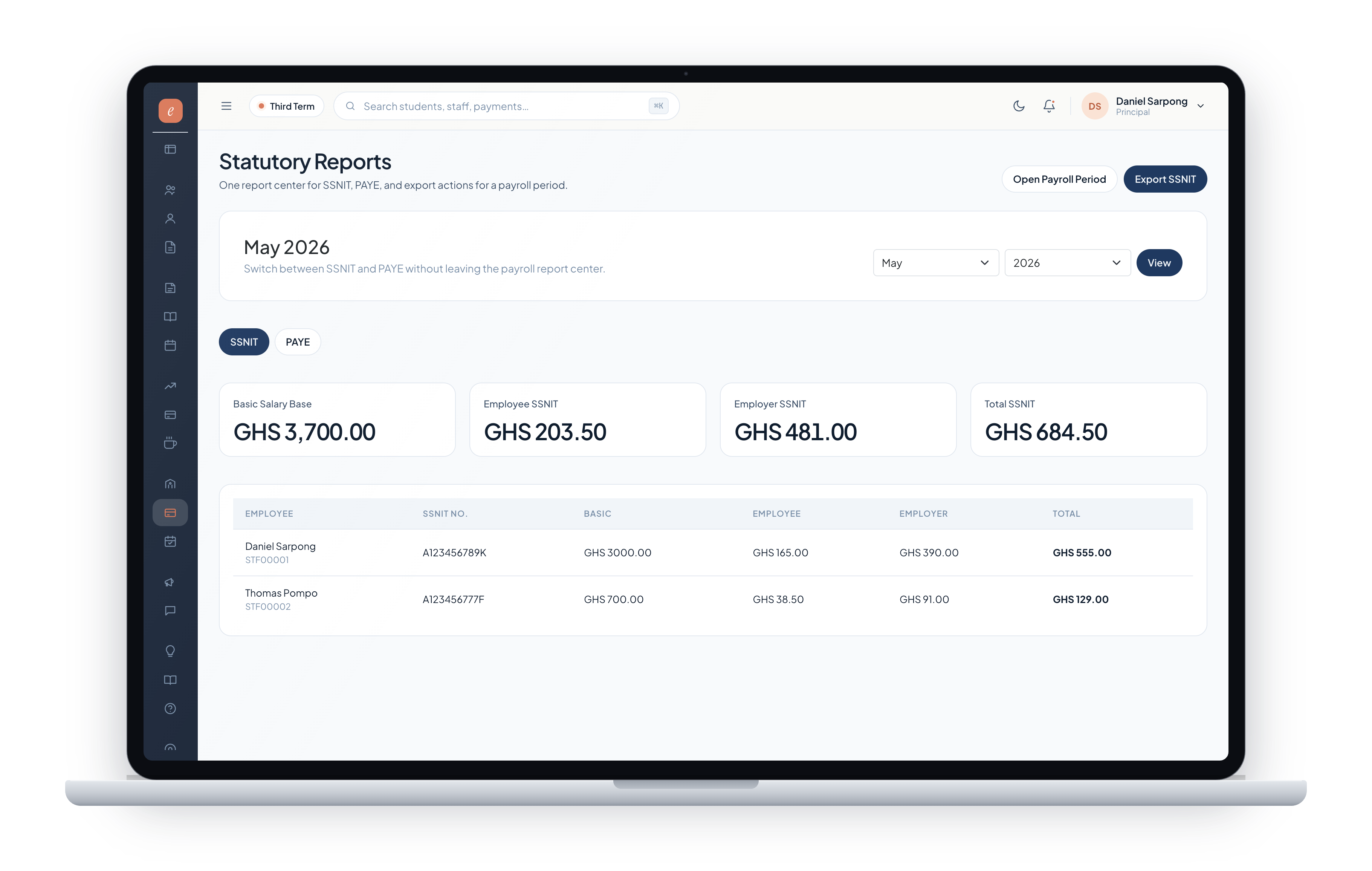Viewport: 1372px width, 871px height.
Task: Click the Open Payroll Period button
Action: [x=1059, y=179]
